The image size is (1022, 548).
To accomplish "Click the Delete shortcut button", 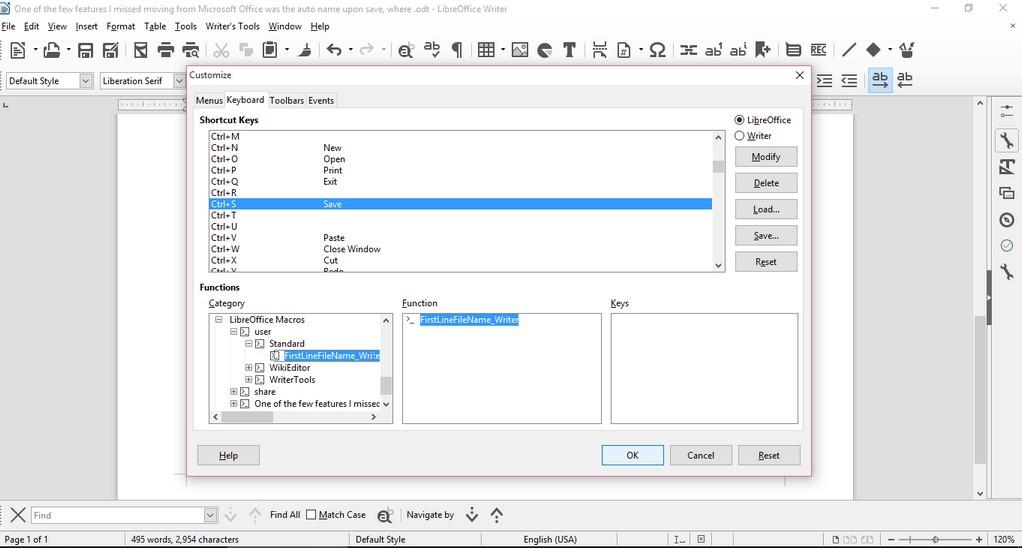I will tap(766, 183).
